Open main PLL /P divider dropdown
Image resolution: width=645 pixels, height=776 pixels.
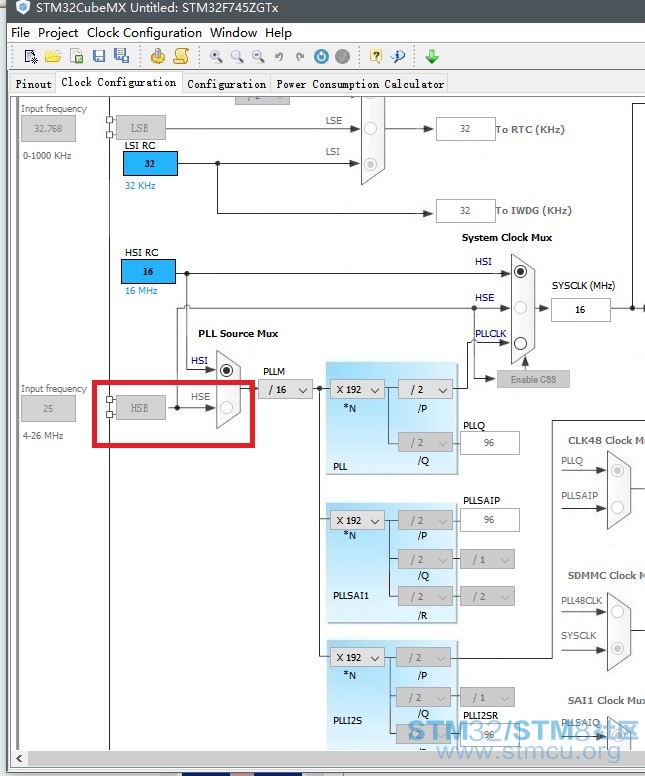[x=426, y=389]
